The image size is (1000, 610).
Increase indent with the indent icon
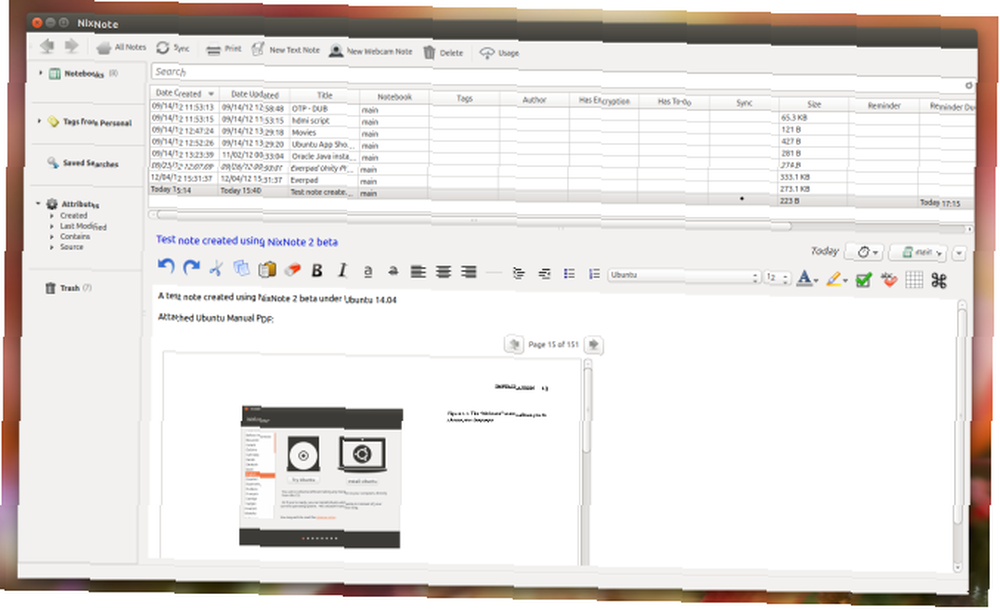pyautogui.click(x=519, y=273)
